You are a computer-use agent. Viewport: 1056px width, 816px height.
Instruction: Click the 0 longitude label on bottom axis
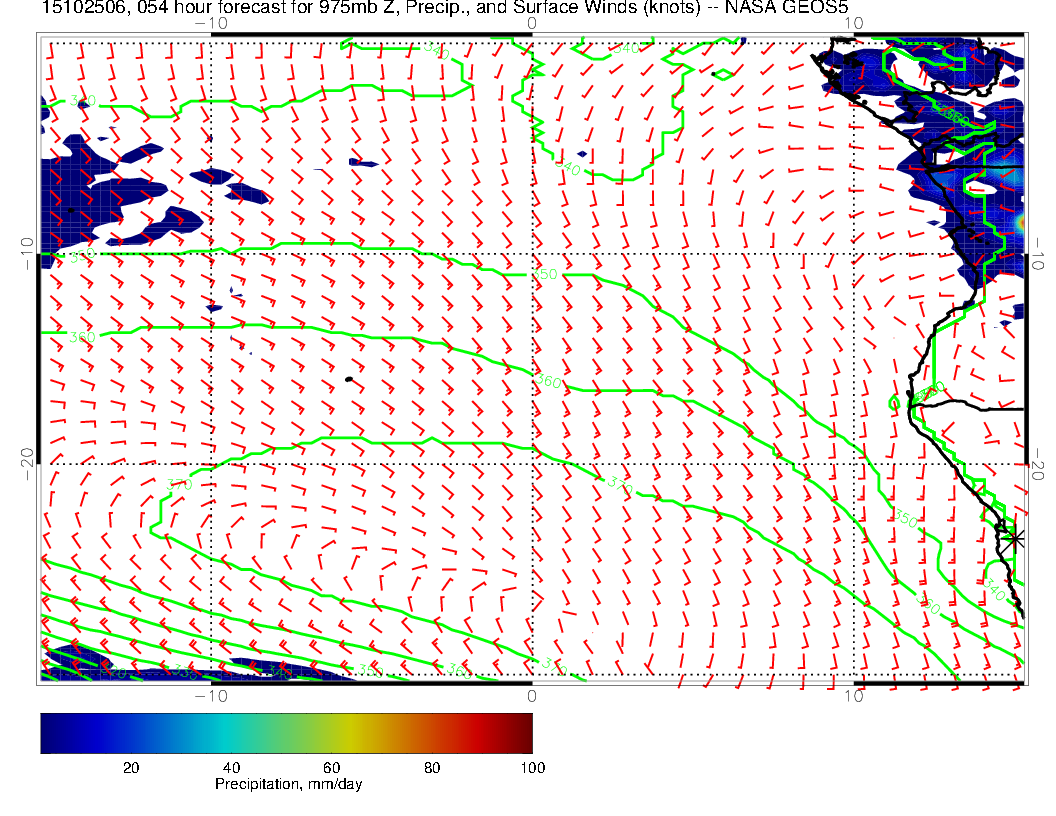pyautogui.click(x=531, y=695)
